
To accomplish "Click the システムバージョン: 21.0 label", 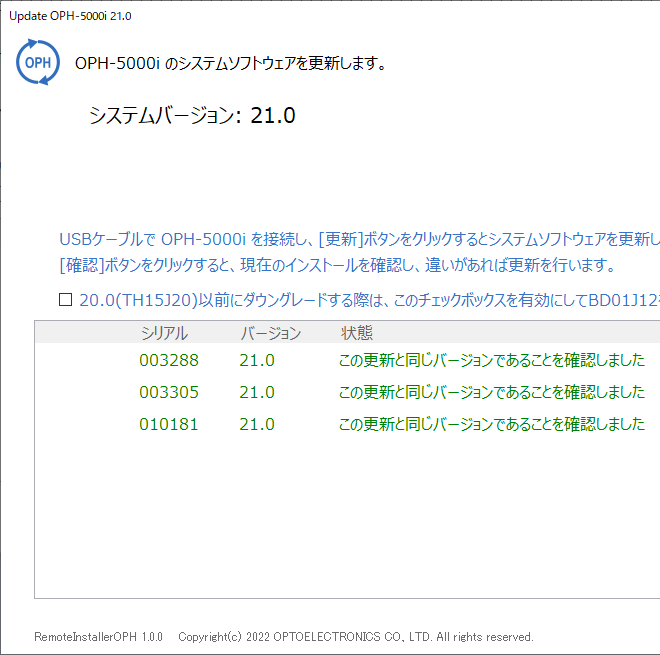I will (192, 115).
